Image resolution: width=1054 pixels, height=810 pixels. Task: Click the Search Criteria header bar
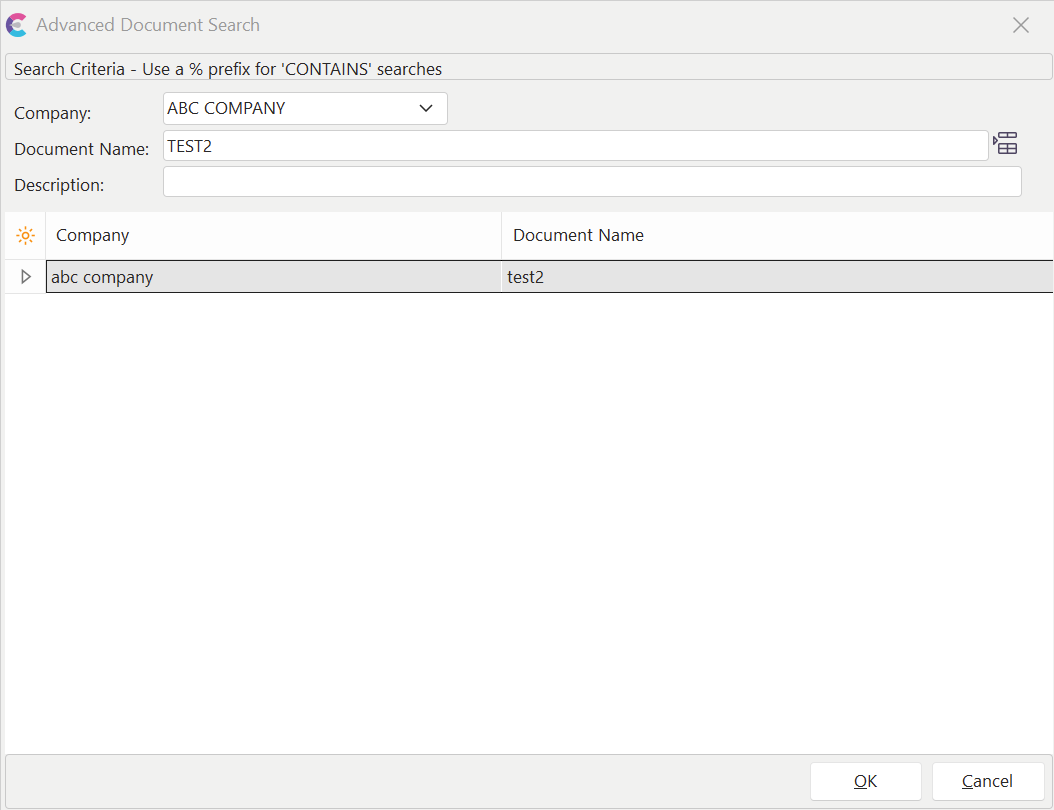tap(528, 69)
